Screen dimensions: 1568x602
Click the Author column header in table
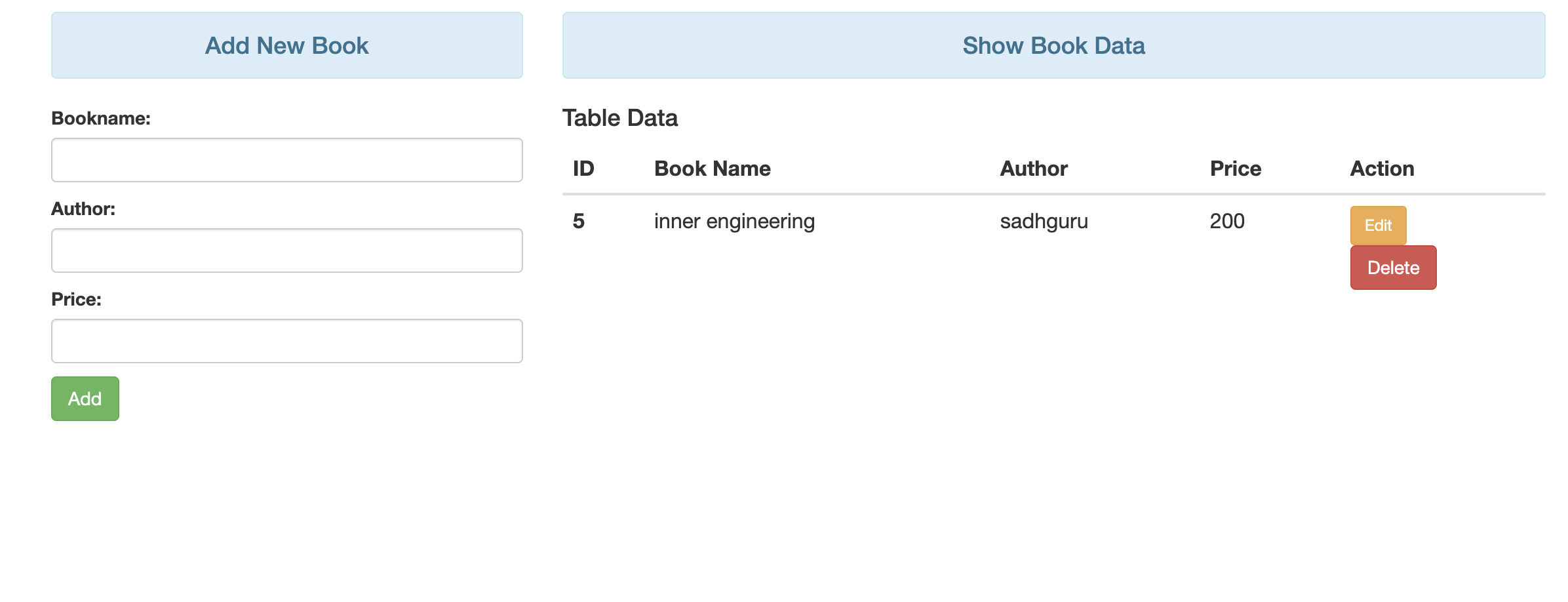coord(1034,169)
